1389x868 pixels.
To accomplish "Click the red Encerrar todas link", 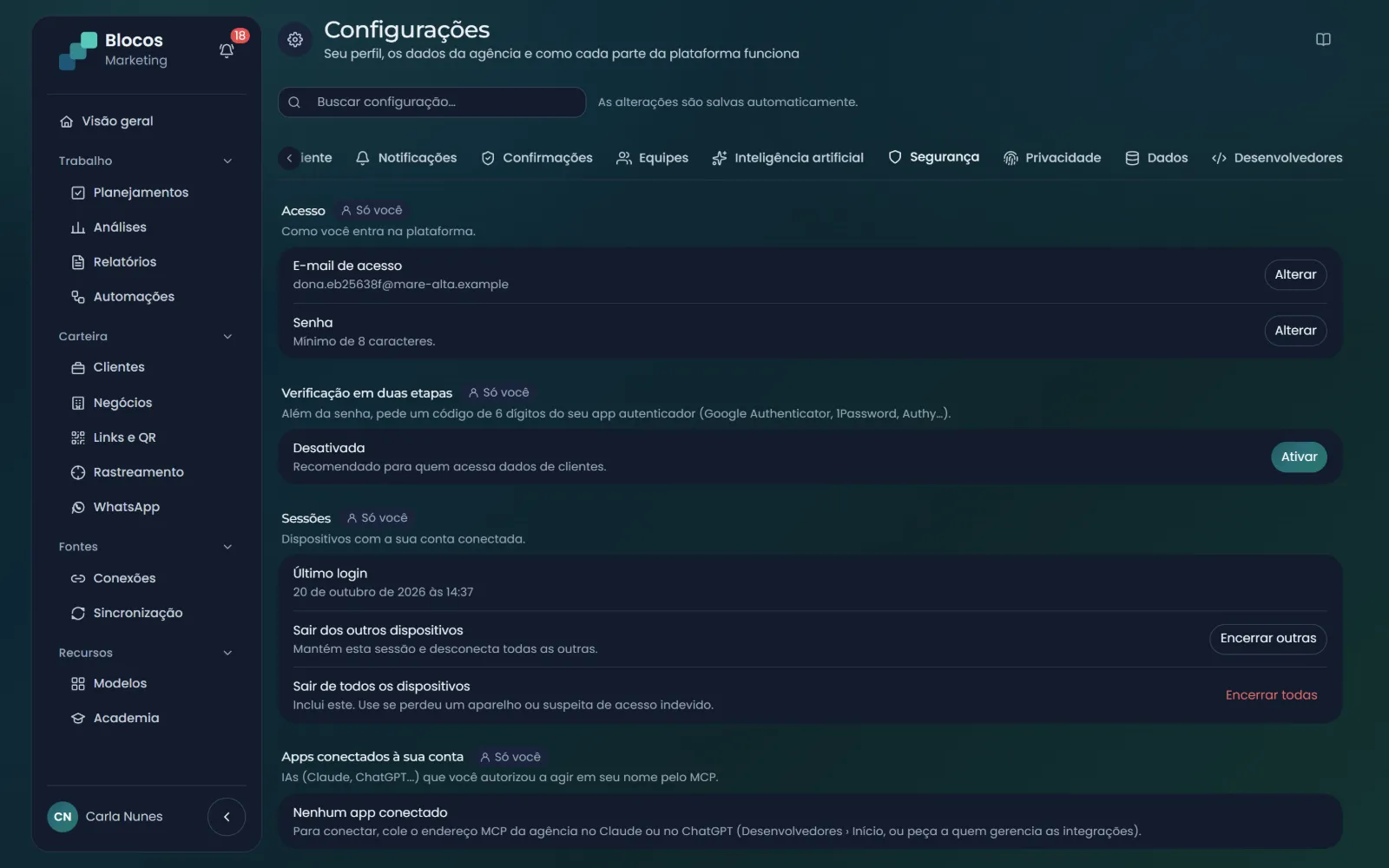I will pyautogui.click(x=1271, y=695).
